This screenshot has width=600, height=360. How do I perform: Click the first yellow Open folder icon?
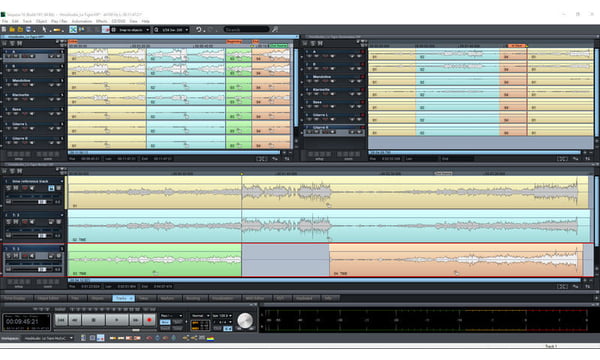(x=12, y=29)
